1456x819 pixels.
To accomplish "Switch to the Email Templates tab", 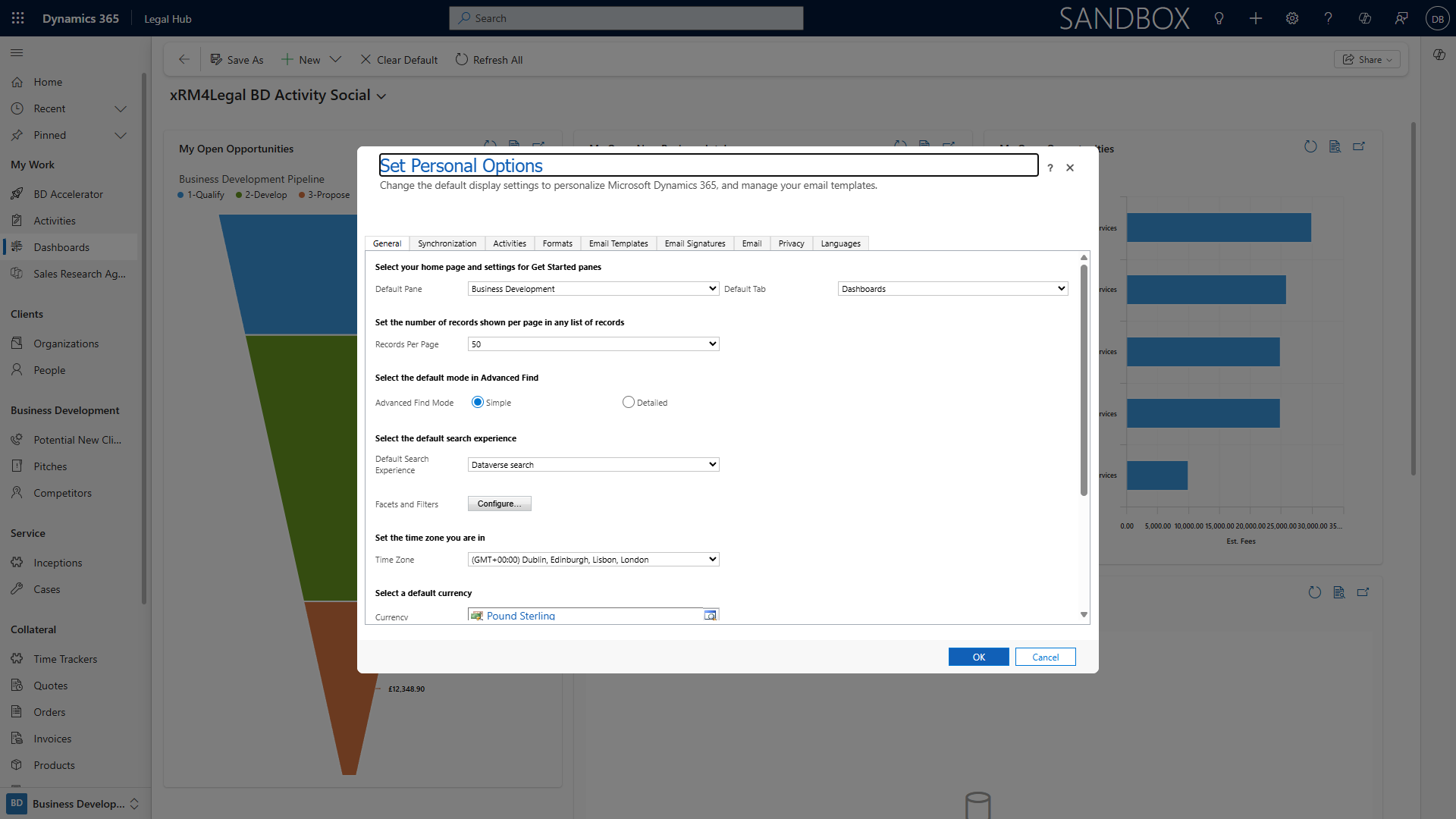I will pyautogui.click(x=618, y=243).
